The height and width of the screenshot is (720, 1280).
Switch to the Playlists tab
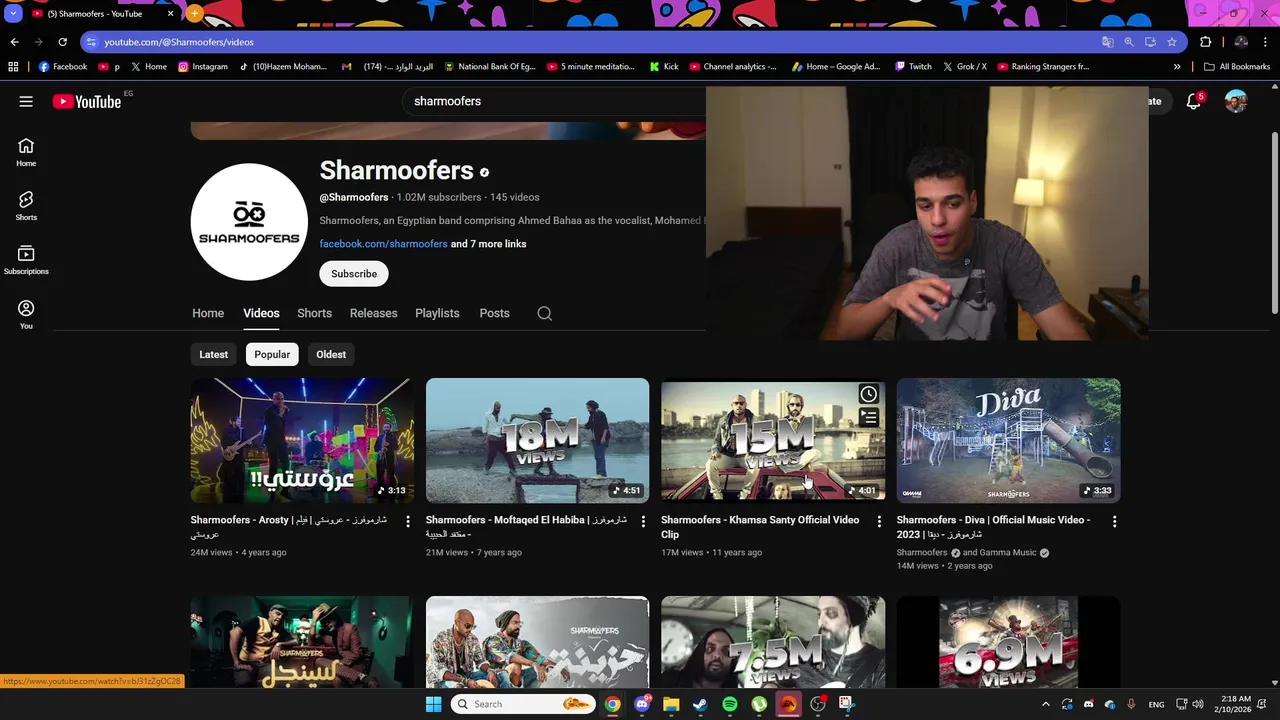coord(437,313)
